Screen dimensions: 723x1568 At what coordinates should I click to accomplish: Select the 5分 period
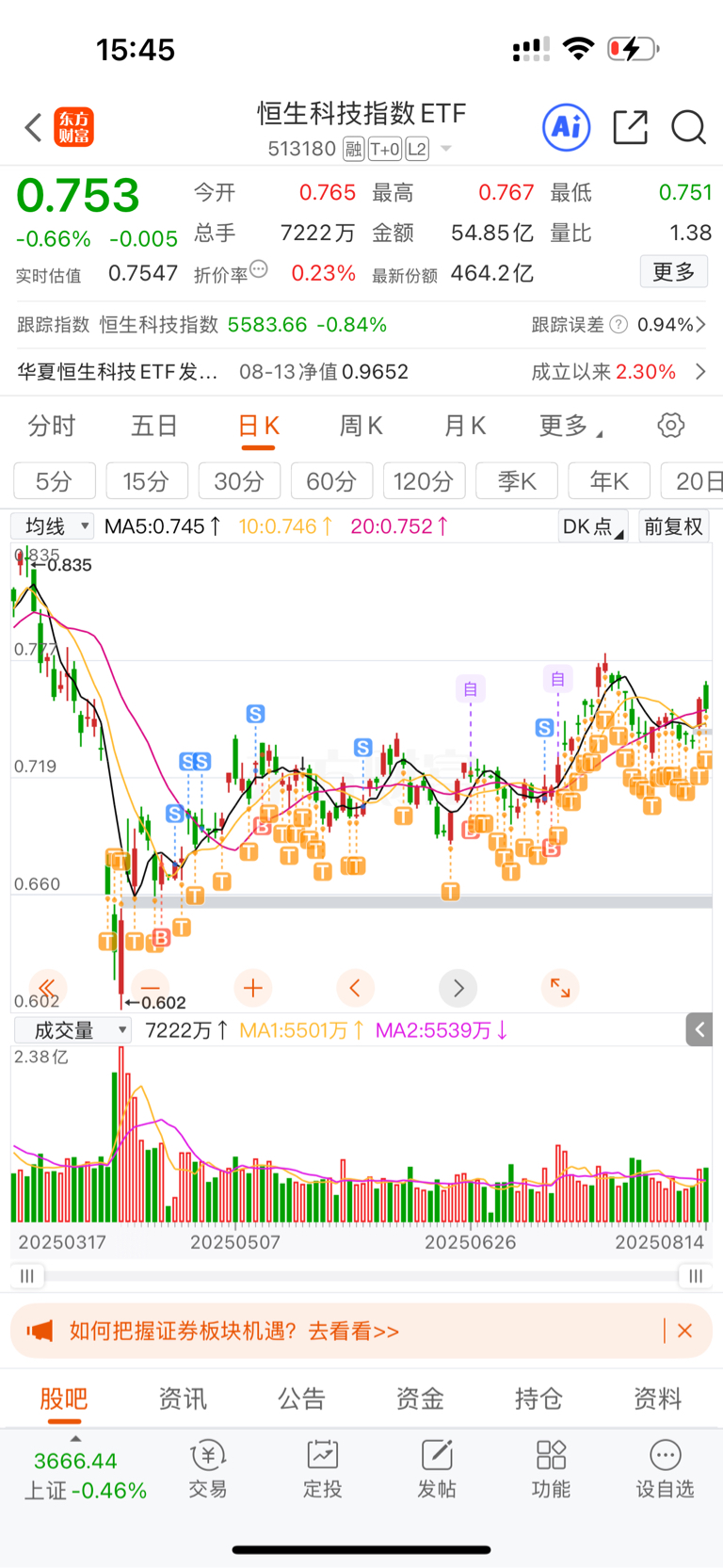tap(55, 481)
